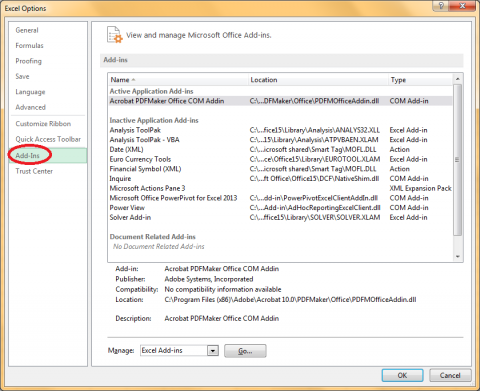
Task: Click the SOLVER.XLAM location cell
Action: pos(315,217)
